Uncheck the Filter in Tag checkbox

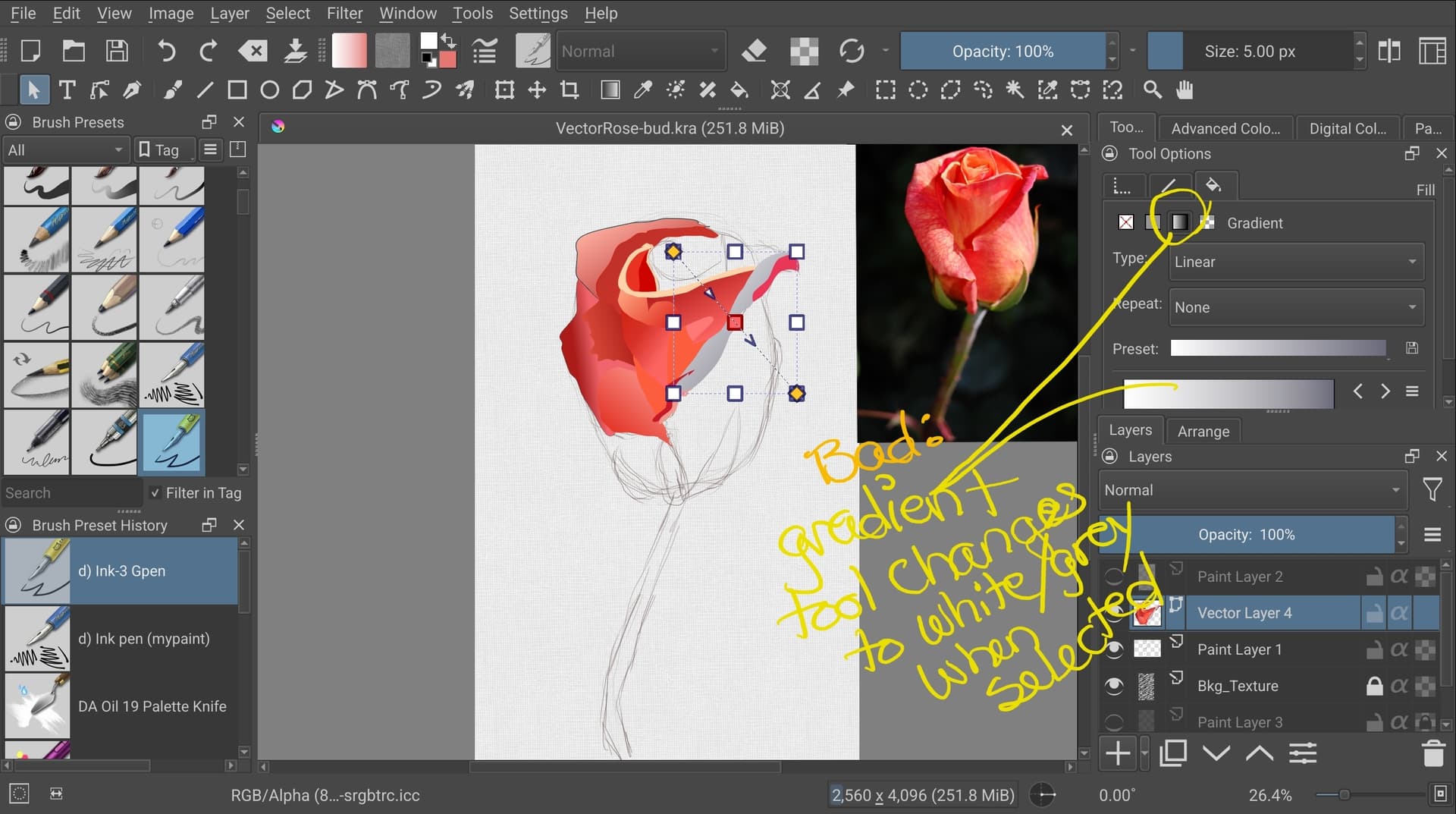(x=155, y=493)
